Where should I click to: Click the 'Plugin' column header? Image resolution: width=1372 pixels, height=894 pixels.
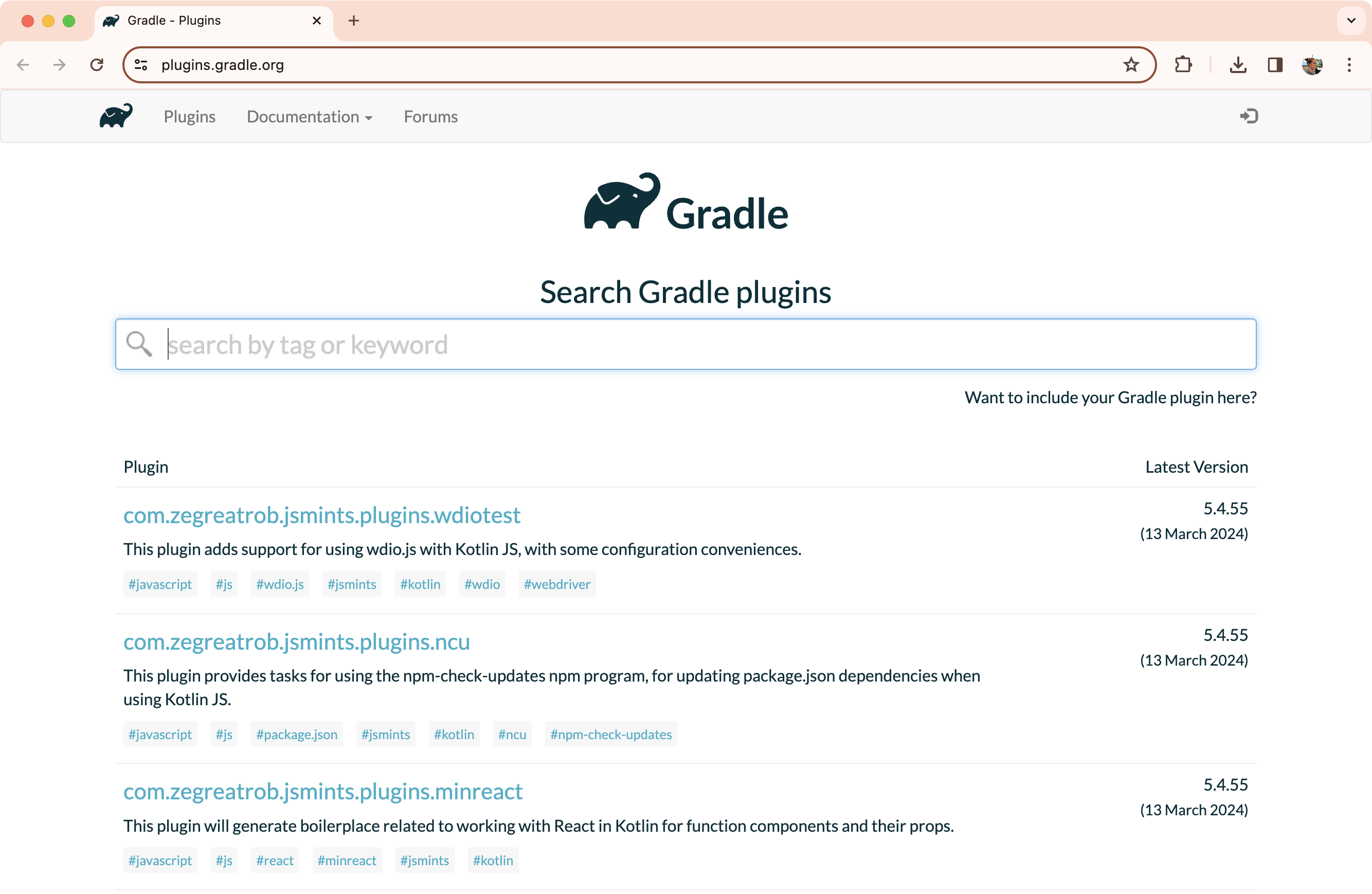[146, 467]
